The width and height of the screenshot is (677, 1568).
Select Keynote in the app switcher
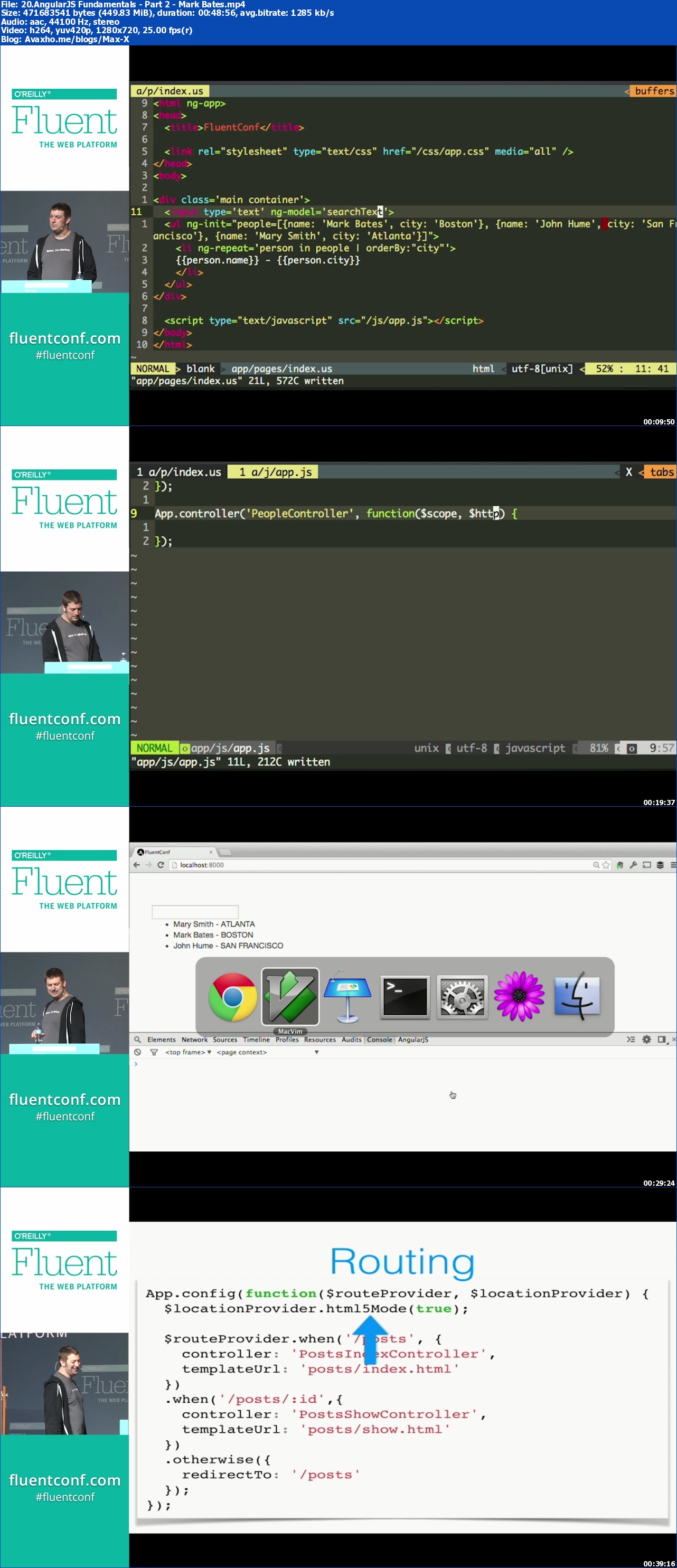point(347,996)
